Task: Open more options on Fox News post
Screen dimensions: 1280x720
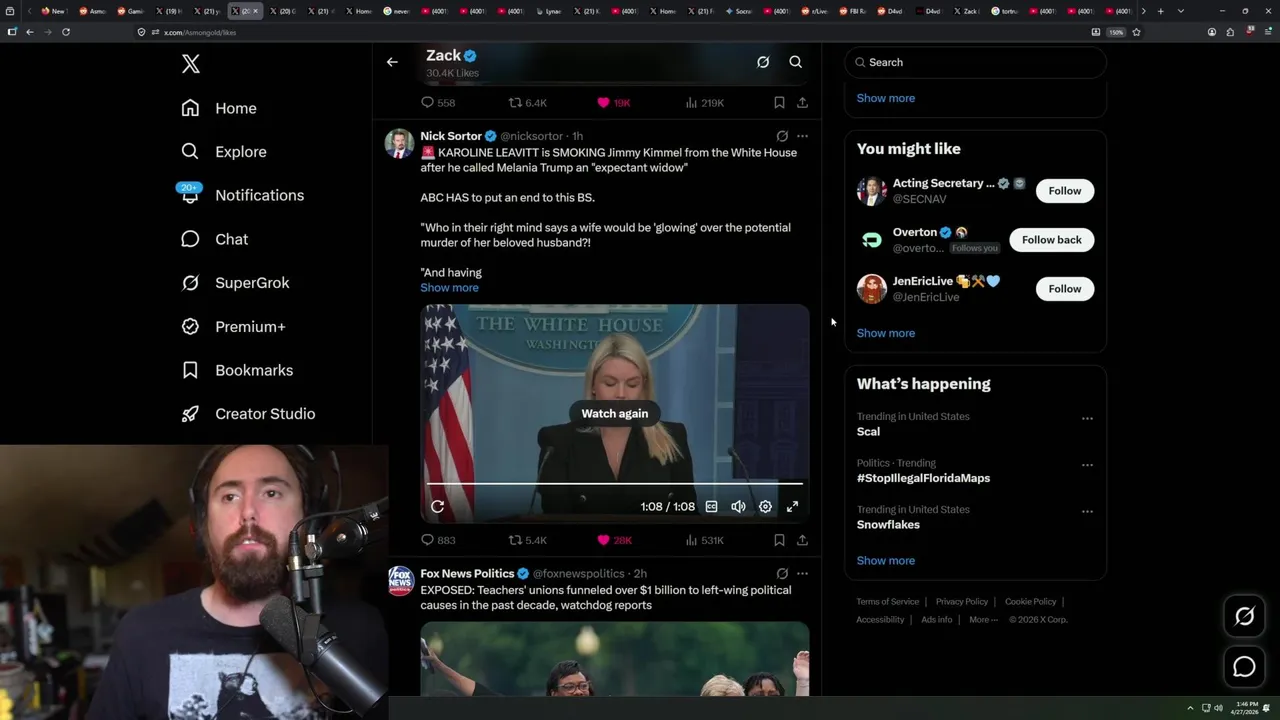Action: [x=802, y=574]
